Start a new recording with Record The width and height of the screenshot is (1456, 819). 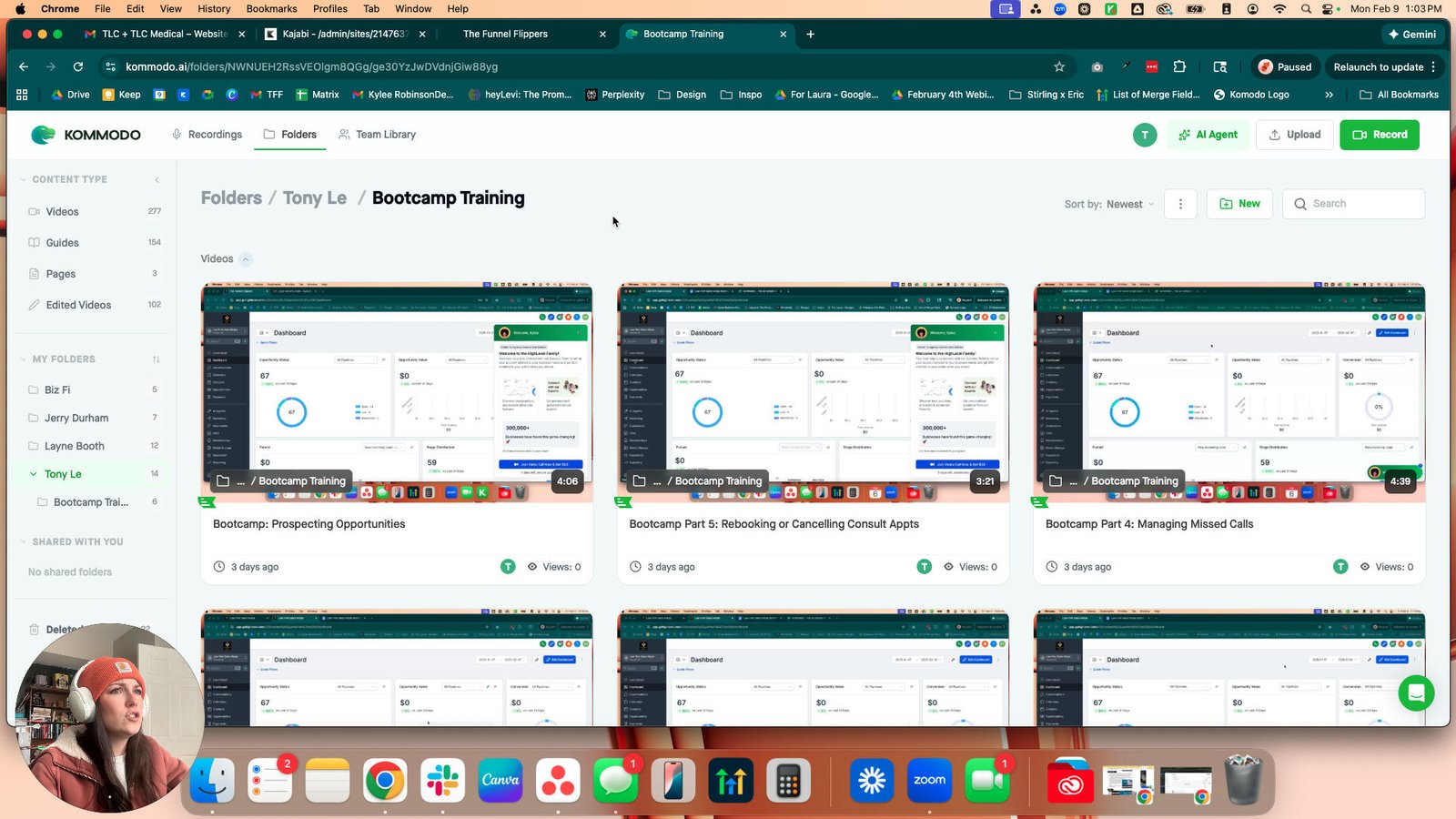pos(1380,135)
